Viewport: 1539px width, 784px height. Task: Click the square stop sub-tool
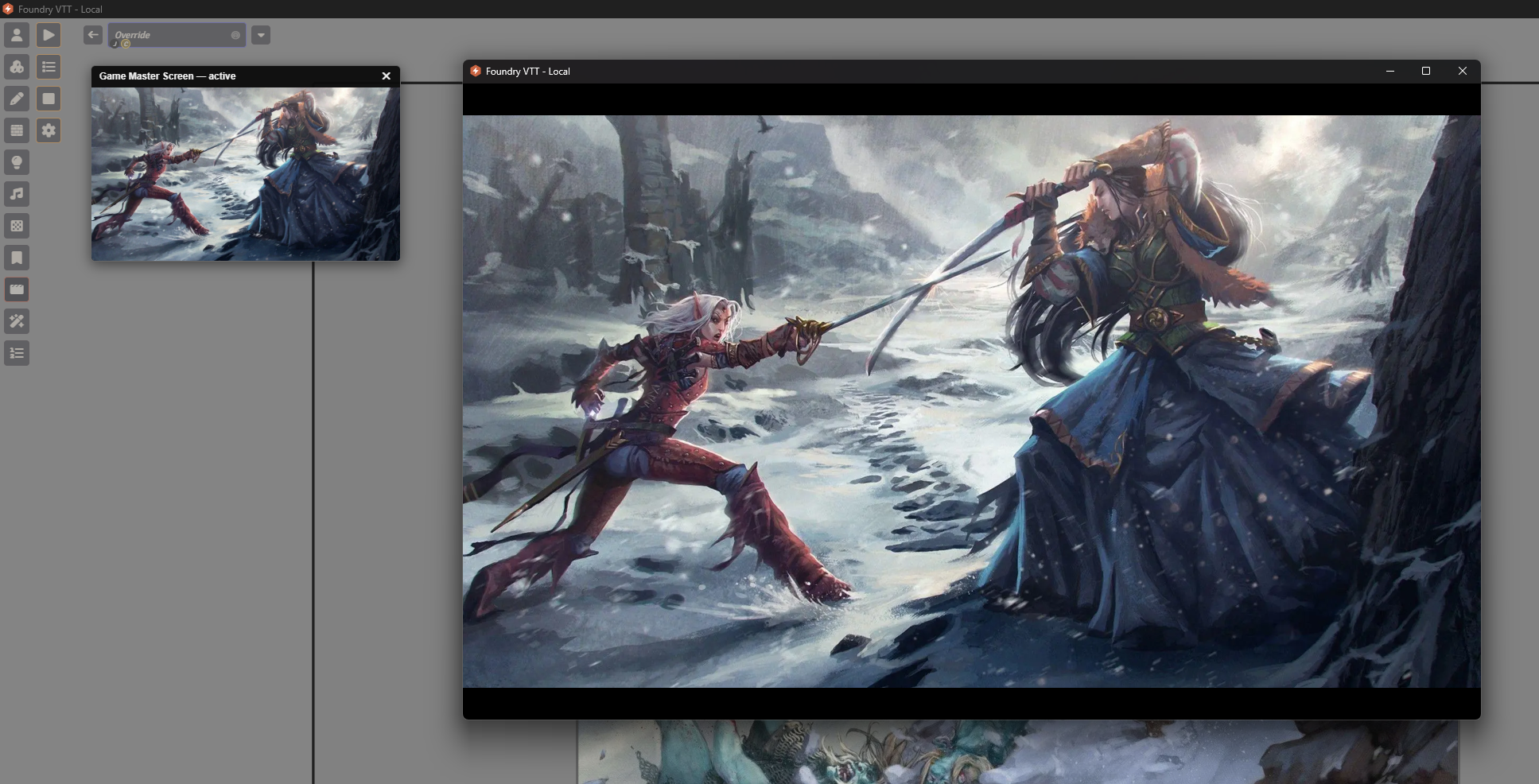click(49, 99)
